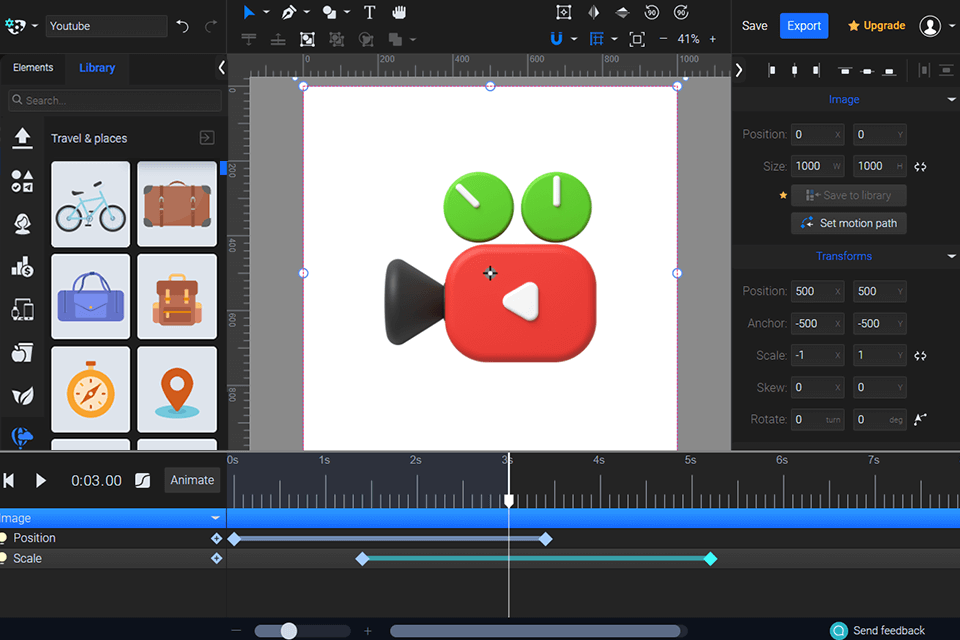Collapse the left library panel
Image resolution: width=960 pixels, height=640 pixels.
tap(222, 67)
